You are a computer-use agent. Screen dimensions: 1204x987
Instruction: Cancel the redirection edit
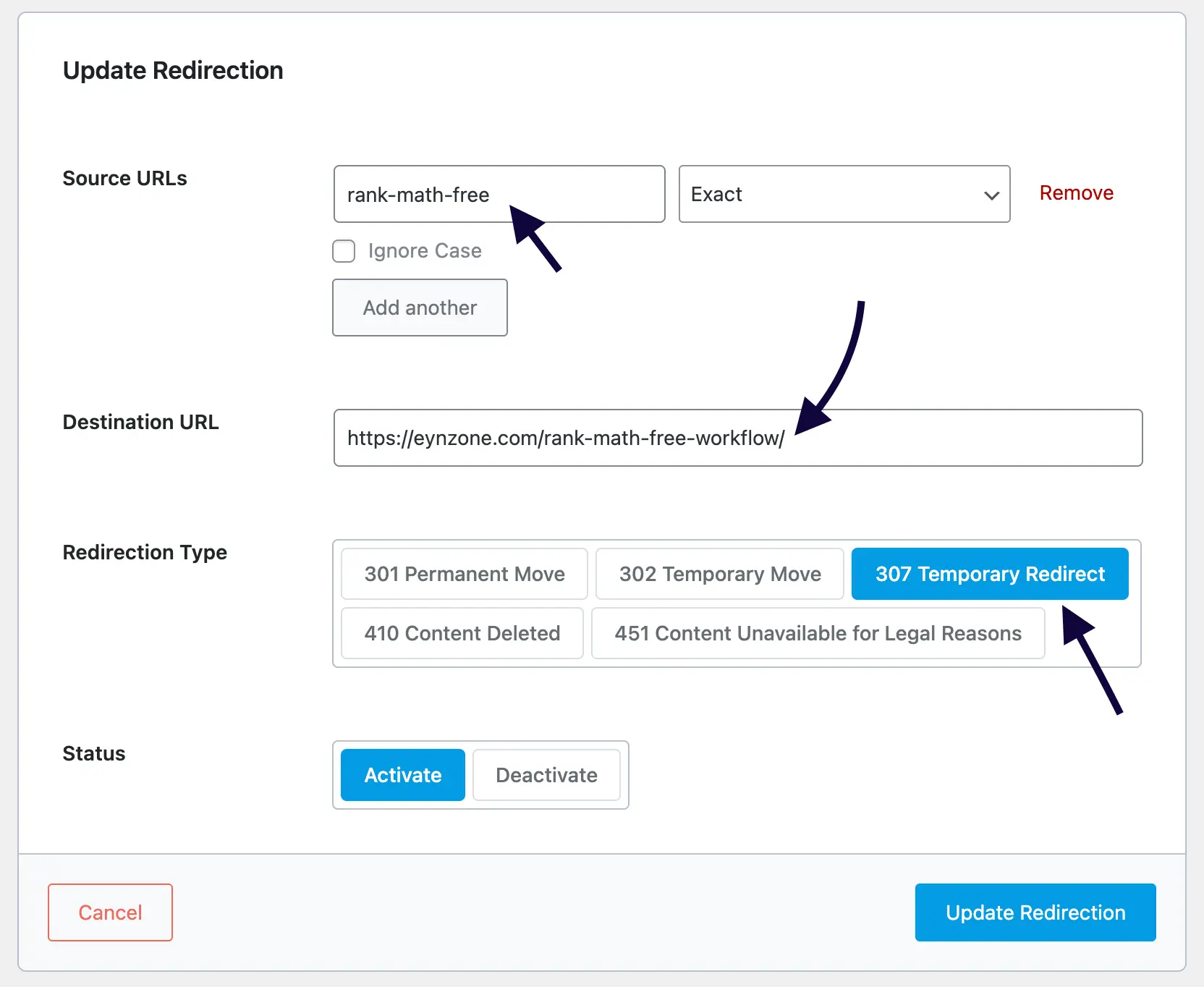click(x=110, y=912)
